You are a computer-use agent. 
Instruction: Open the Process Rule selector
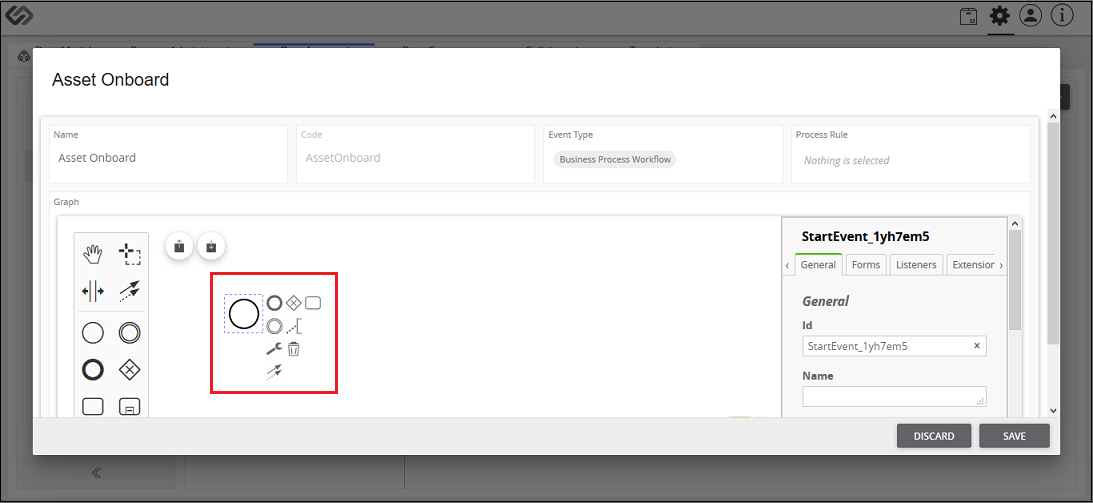click(910, 155)
